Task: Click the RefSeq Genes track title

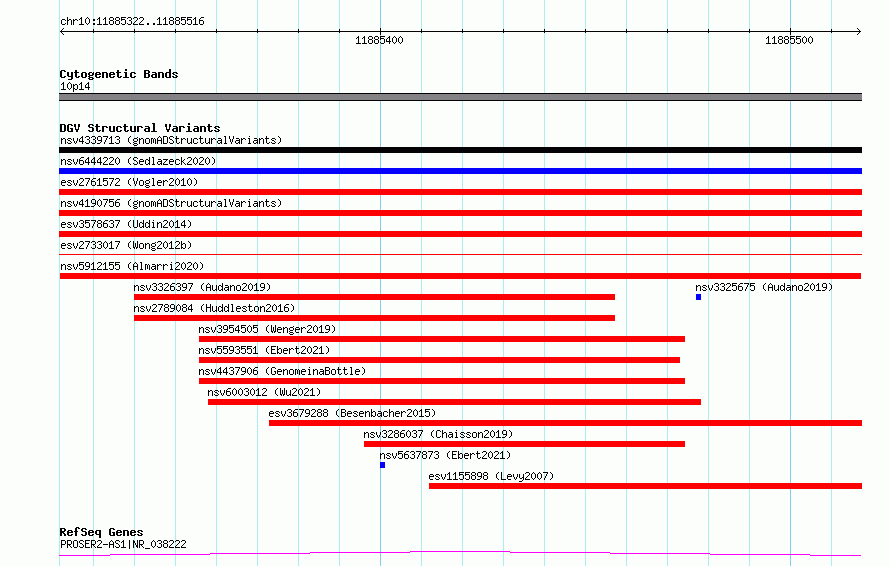Action: point(101,532)
